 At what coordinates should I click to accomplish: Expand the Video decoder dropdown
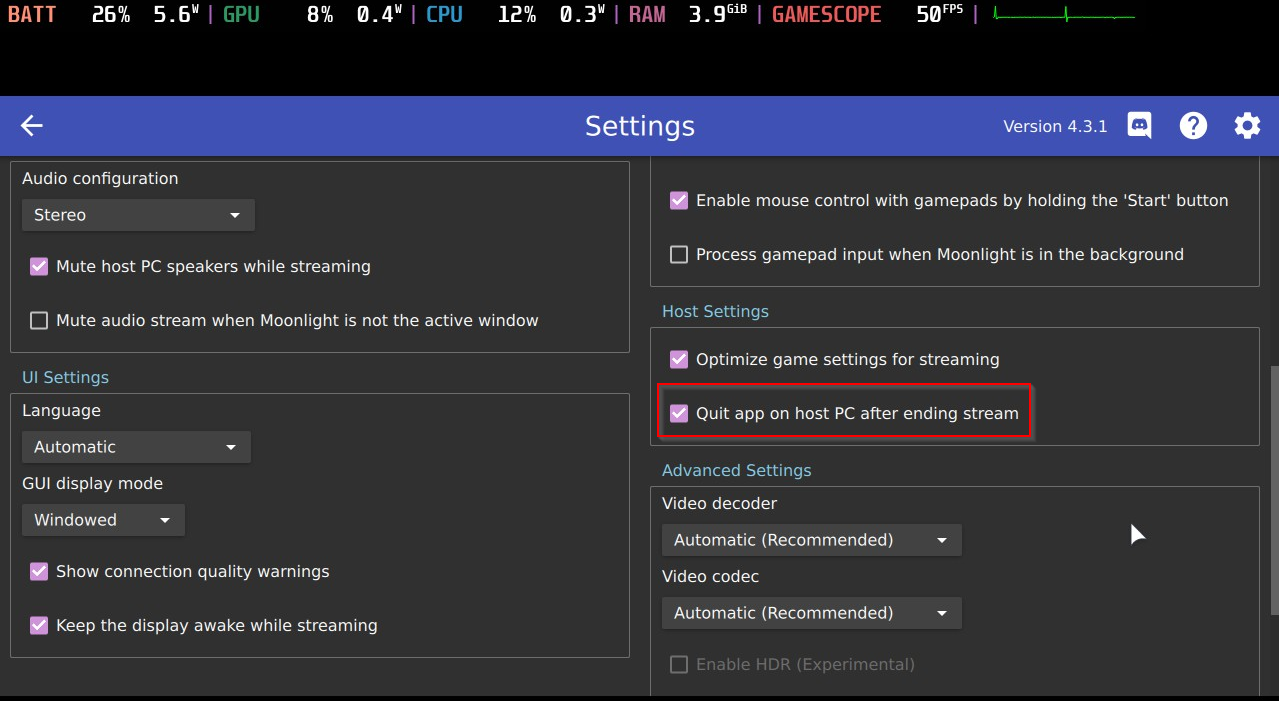click(811, 540)
